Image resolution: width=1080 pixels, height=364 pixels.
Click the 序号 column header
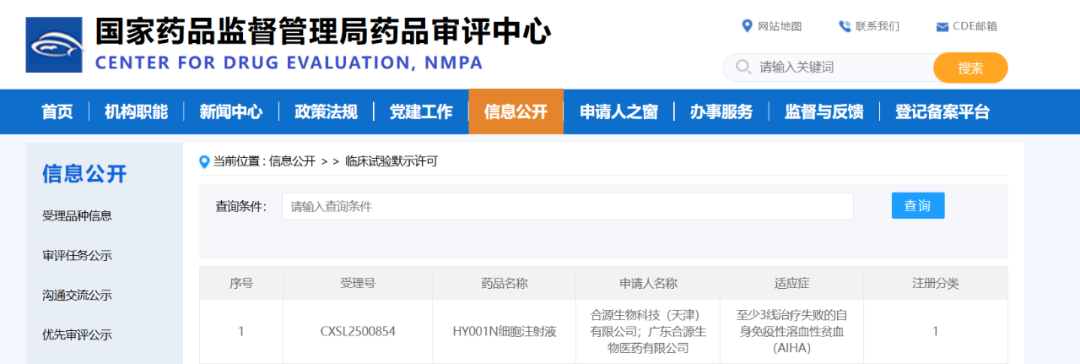pos(241,283)
